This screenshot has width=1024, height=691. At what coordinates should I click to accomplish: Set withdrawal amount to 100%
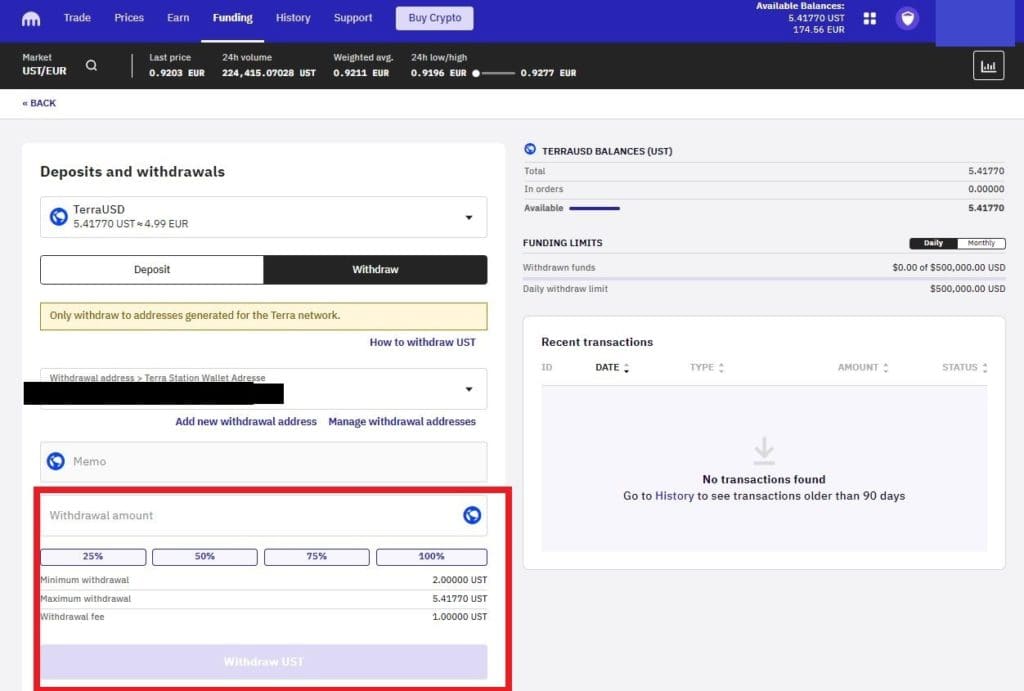[431, 556]
